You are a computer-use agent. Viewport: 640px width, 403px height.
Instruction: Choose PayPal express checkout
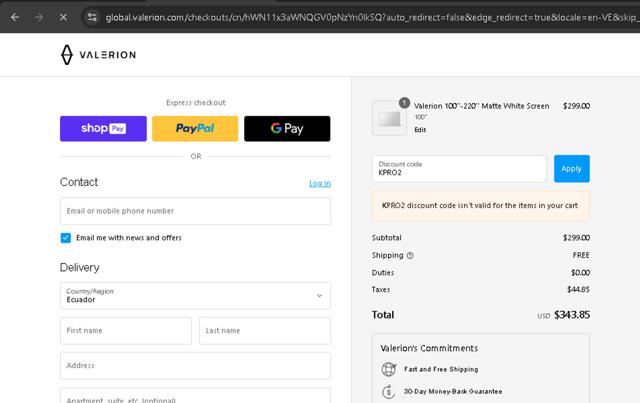tap(195, 129)
